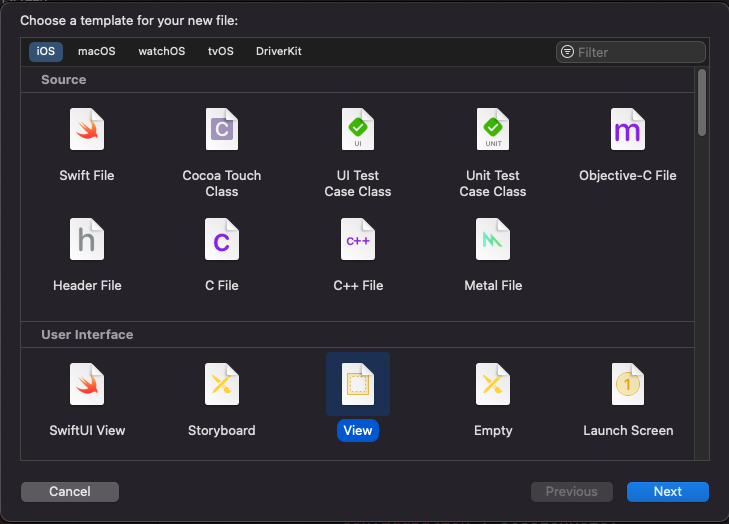729x524 pixels.
Task: Click the filter icon in search field
Action: point(567,52)
